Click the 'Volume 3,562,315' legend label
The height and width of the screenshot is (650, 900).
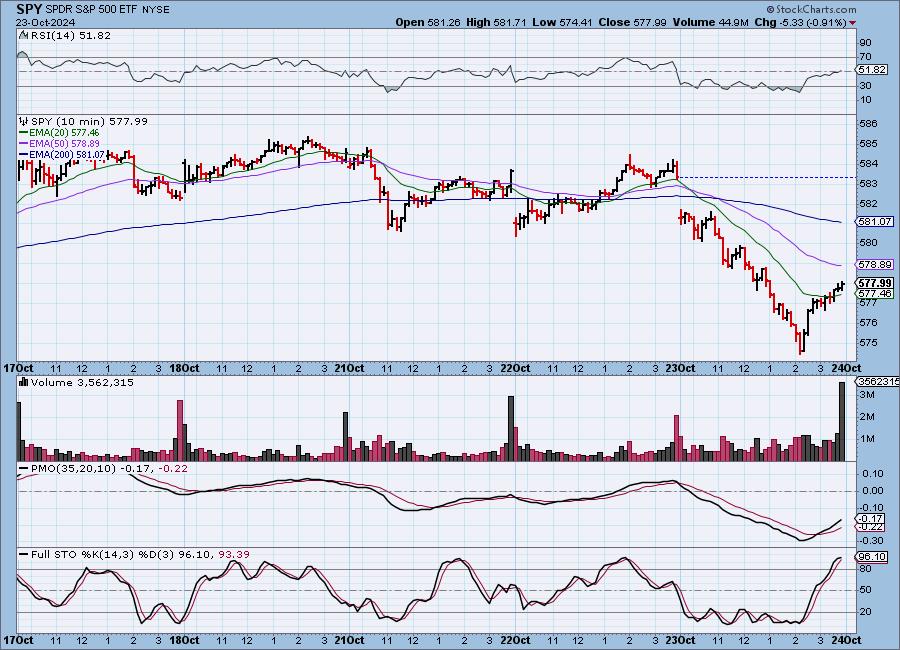[82, 383]
